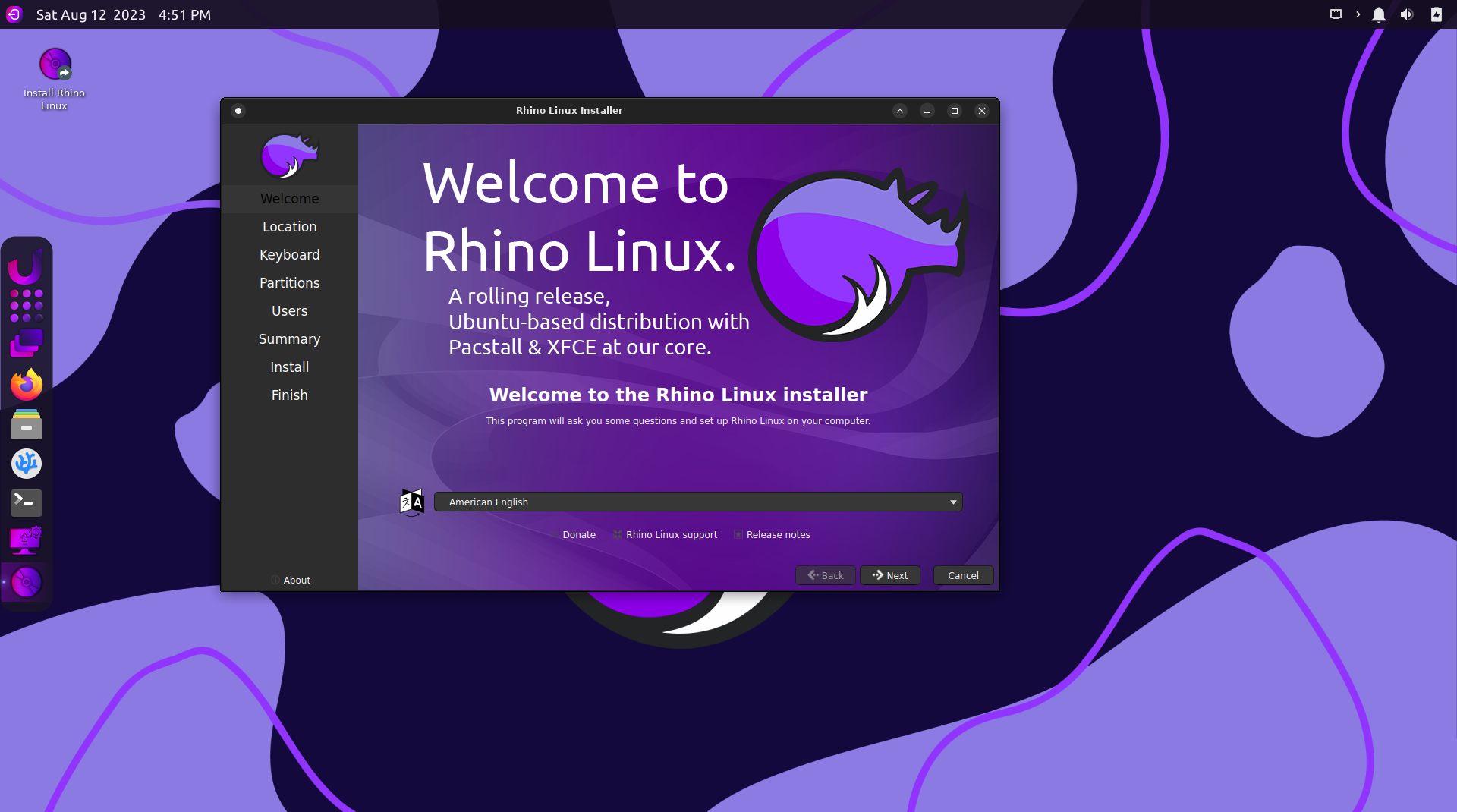Image resolution: width=1457 pixels, height=812 pixels.
Task: Open the dotted app grid launcher in the dock
Action: (x=26, y=305)
